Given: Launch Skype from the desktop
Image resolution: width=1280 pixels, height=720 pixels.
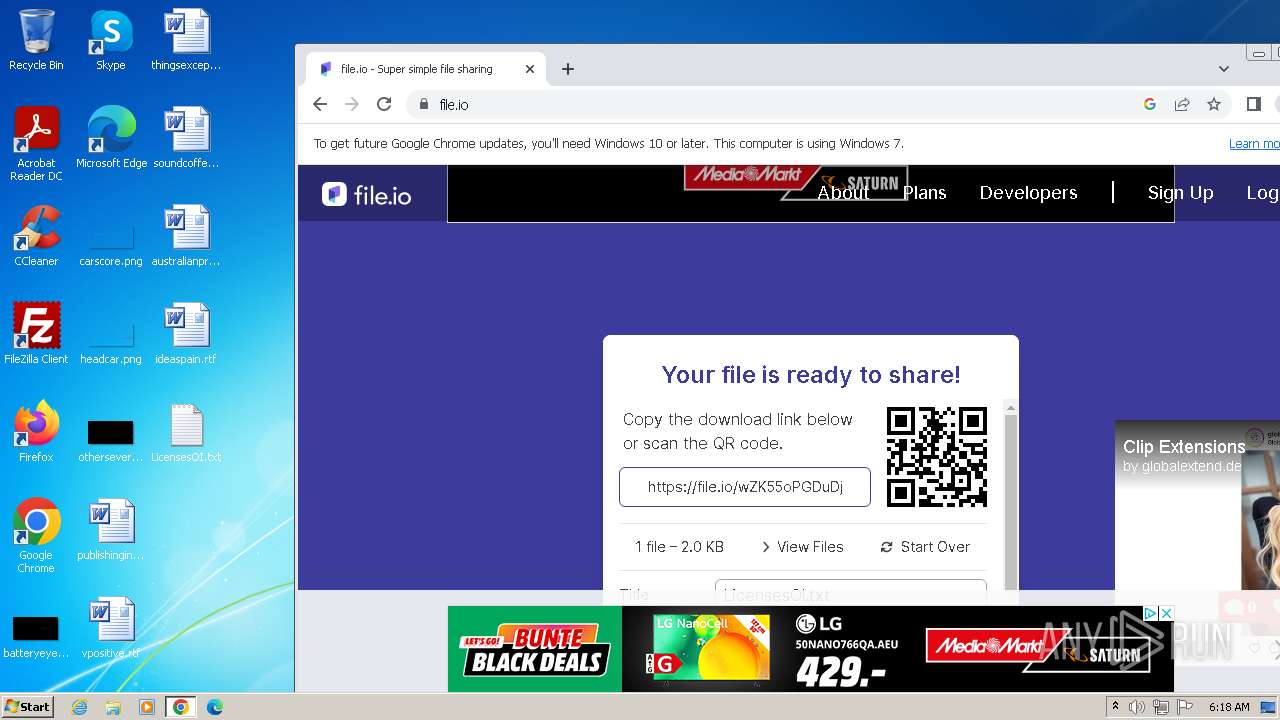Looking at the screenshot, I should coord(110,40).
